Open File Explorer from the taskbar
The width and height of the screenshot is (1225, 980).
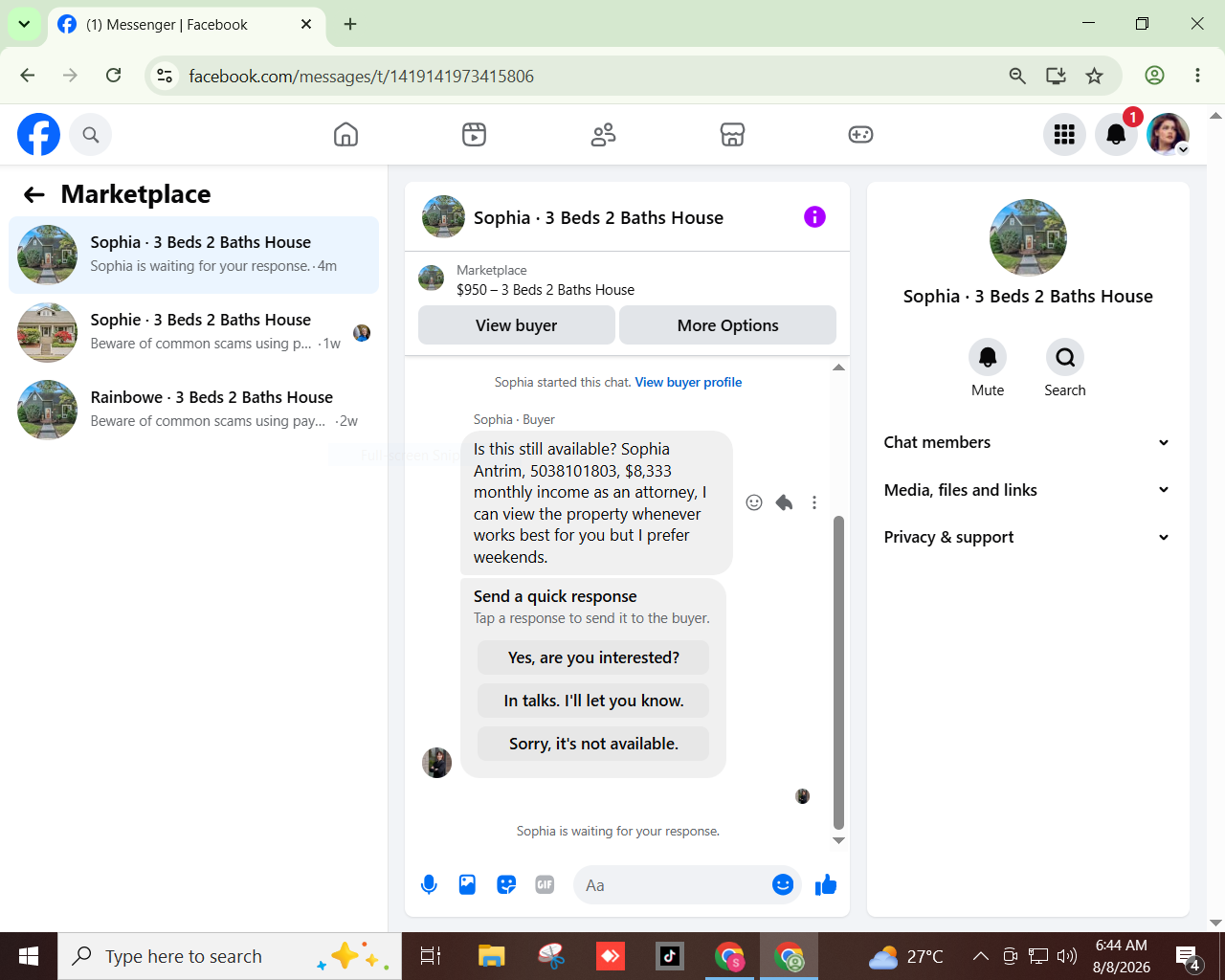[x=491, y=956]
